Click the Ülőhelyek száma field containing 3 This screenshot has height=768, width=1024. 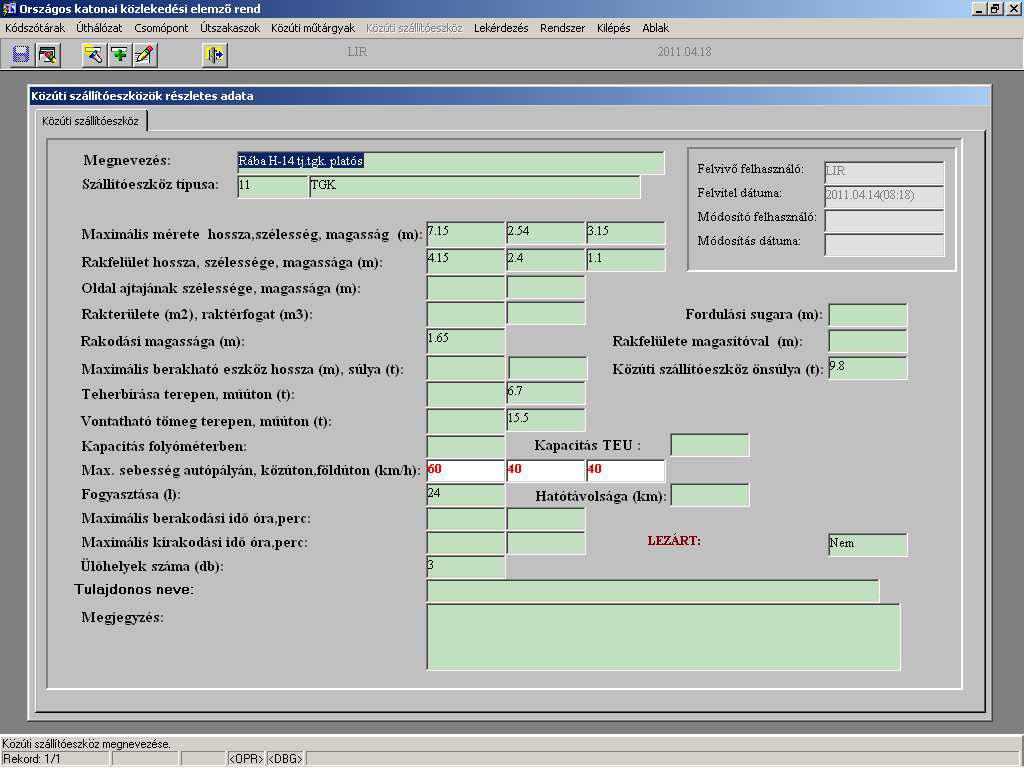click(466, 567)
